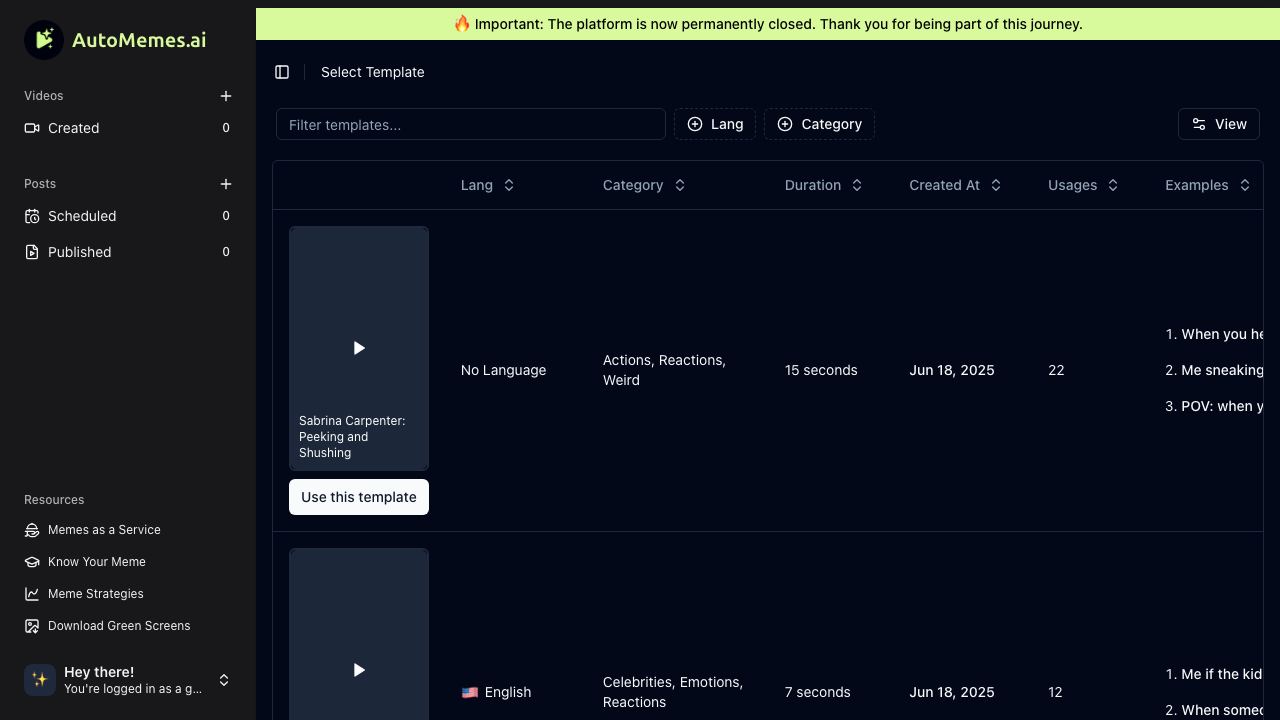This screenshot has width=1280, height=720.
Task: Toggle the sidebar panel icon
Action: pos(282,72)
